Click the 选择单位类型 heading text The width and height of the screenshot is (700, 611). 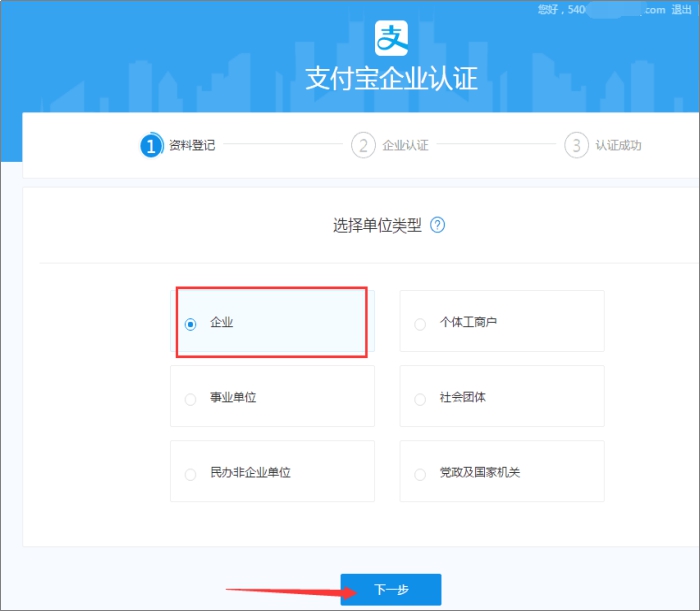pos(376,225)
